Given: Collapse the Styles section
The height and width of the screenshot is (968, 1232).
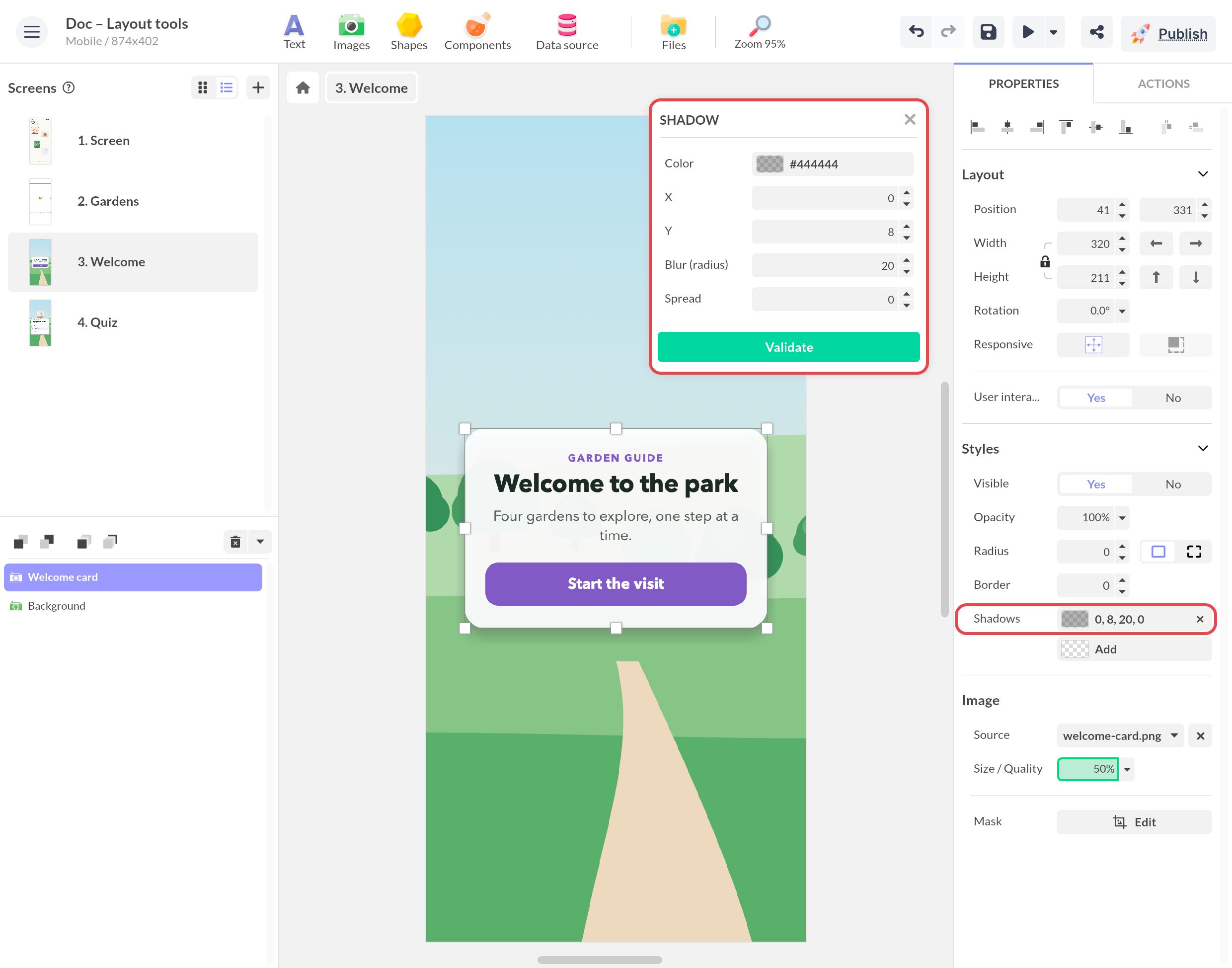Looking at the screenshot, I should [x=1203, y=448].
